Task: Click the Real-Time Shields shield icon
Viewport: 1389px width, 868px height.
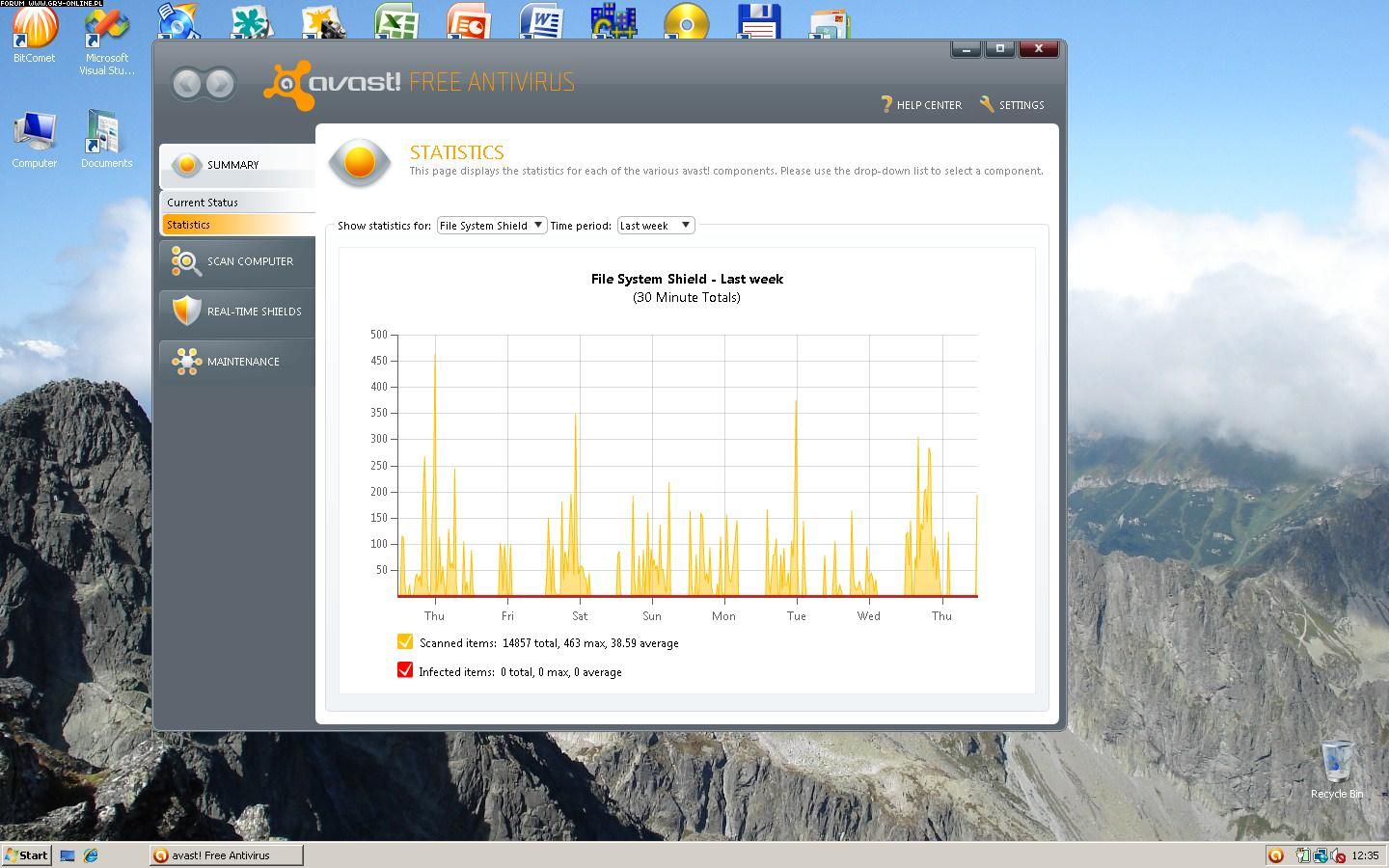Action: [x=185, y=311]
